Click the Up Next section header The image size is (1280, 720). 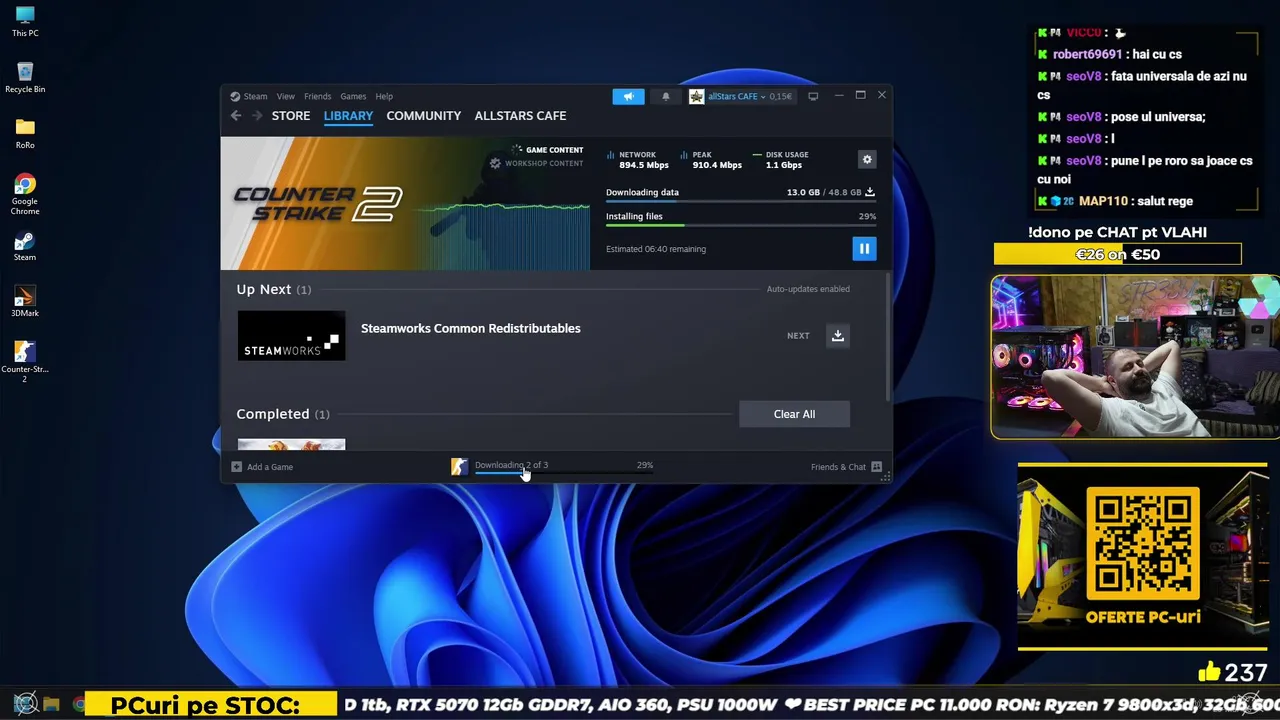pyautogui.click(x=274, y=289)
